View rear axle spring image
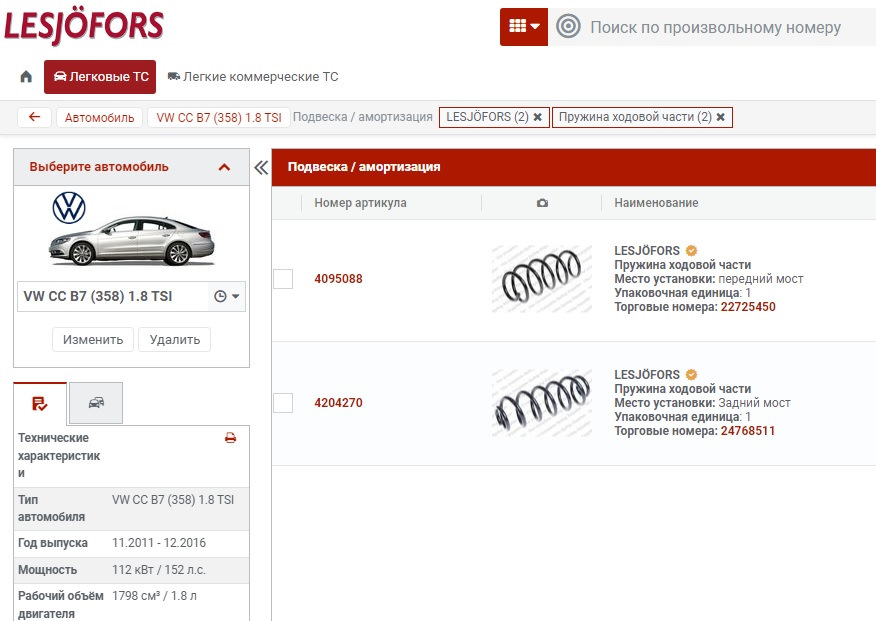Image resolution: width=876 pixels, height=621 pixels. [541, 403]
